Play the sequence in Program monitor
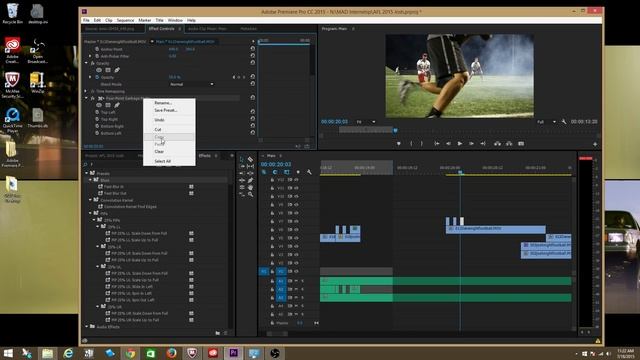 pos(460,144)
